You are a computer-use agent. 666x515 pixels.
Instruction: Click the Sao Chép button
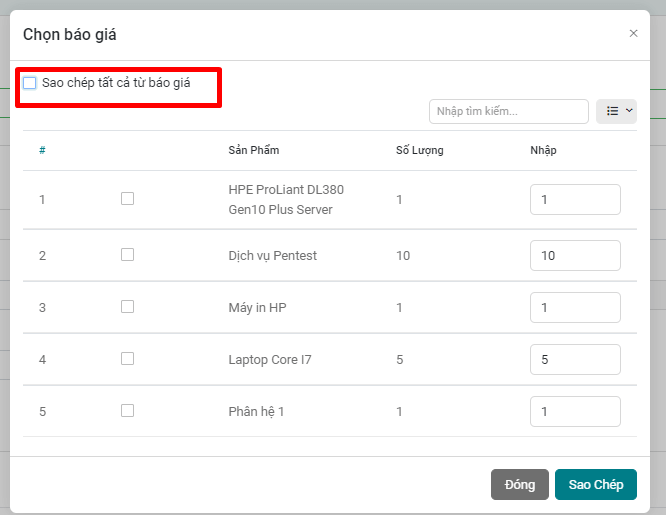(x=595, y=484)
